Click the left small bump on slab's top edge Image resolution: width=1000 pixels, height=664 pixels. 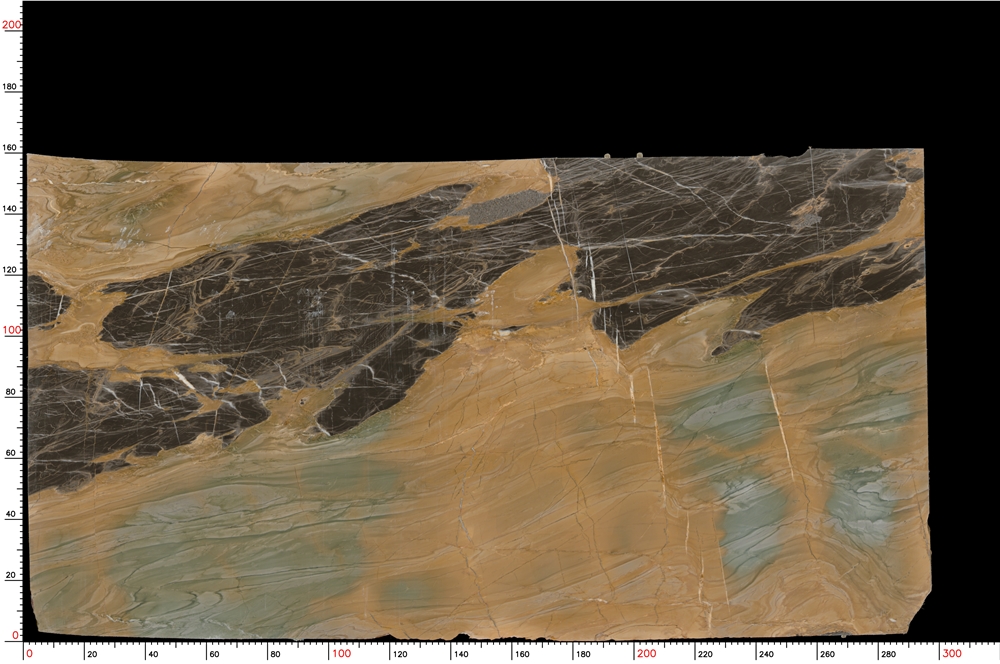[607, 155]
